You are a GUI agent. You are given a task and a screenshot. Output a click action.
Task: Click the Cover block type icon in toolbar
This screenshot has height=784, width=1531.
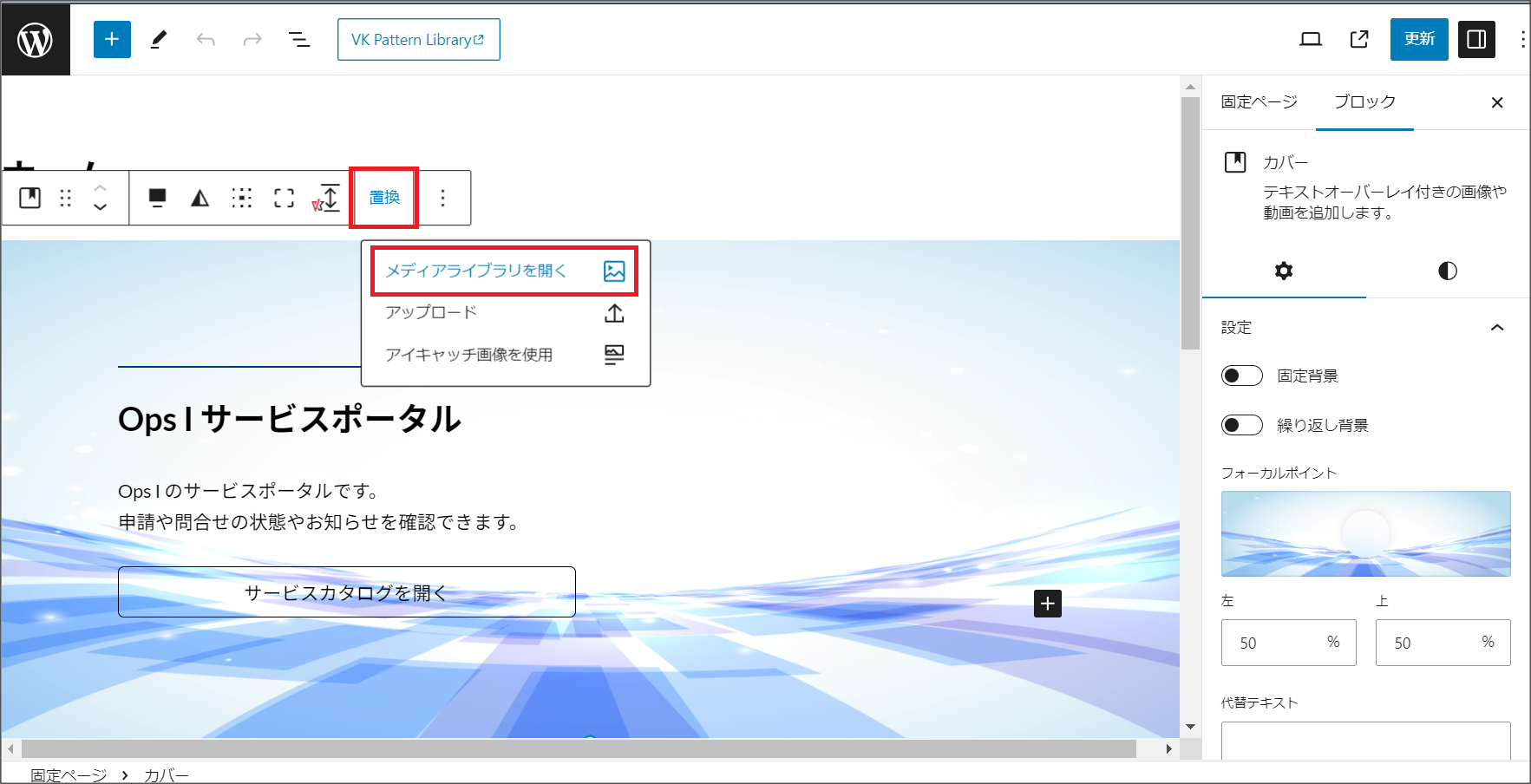(30, 198)
